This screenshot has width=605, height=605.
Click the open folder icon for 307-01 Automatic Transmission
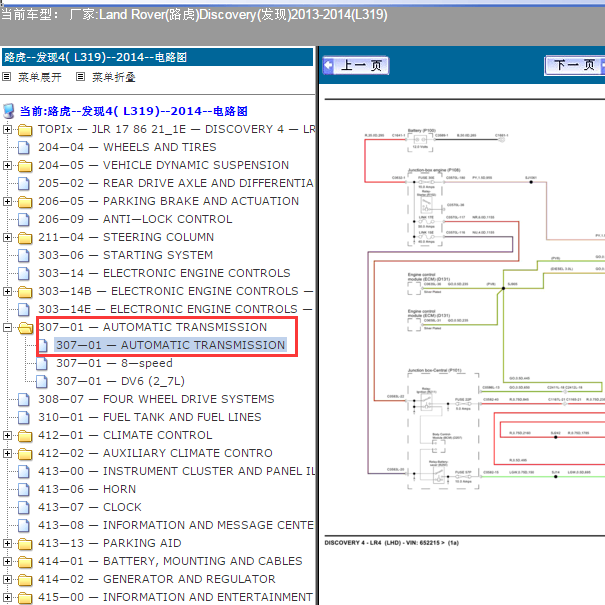[x=25, y=328]
